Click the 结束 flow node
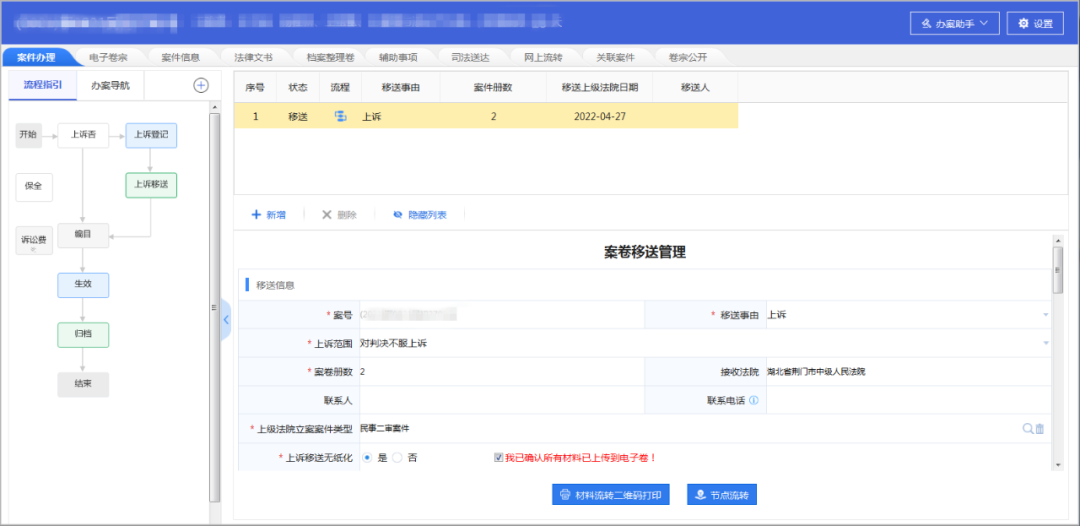Image resolution: width=1080 pixels, height=526 pixels. [x=83, y=385]
